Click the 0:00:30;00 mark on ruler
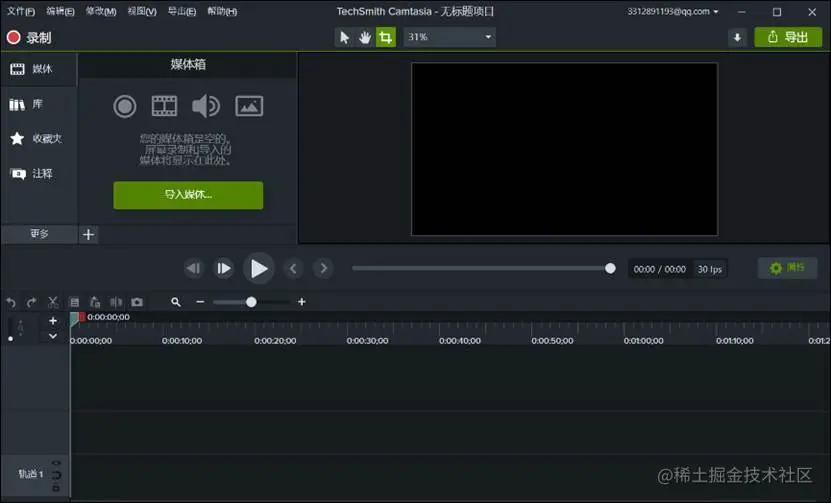 coord(367,341)
